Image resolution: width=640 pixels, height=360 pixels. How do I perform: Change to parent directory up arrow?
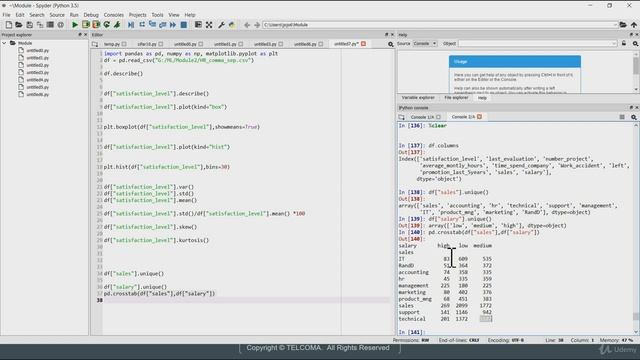point(634,25)
